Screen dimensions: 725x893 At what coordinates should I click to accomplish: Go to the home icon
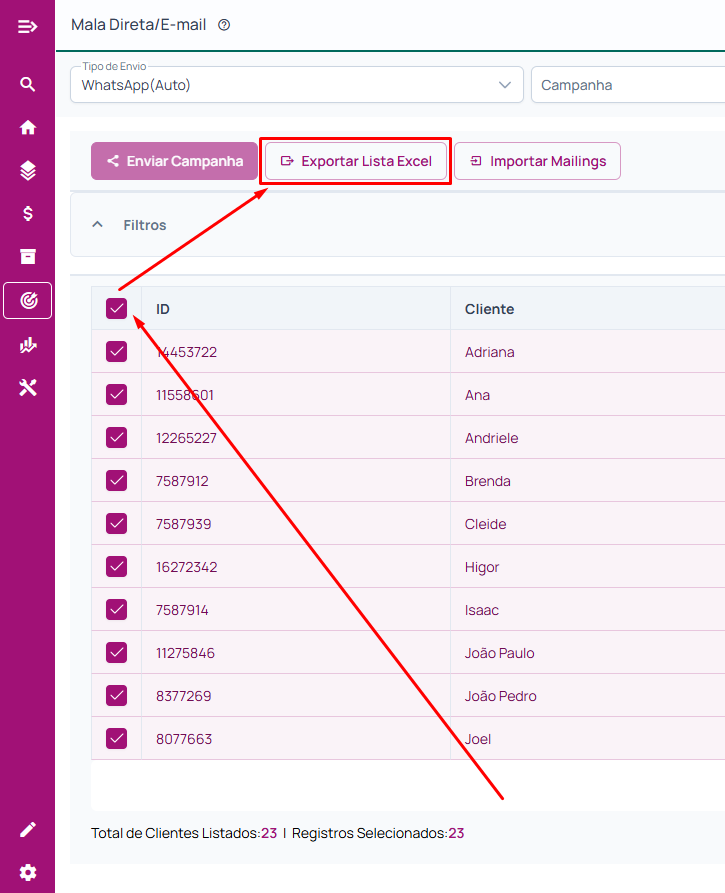27,128
